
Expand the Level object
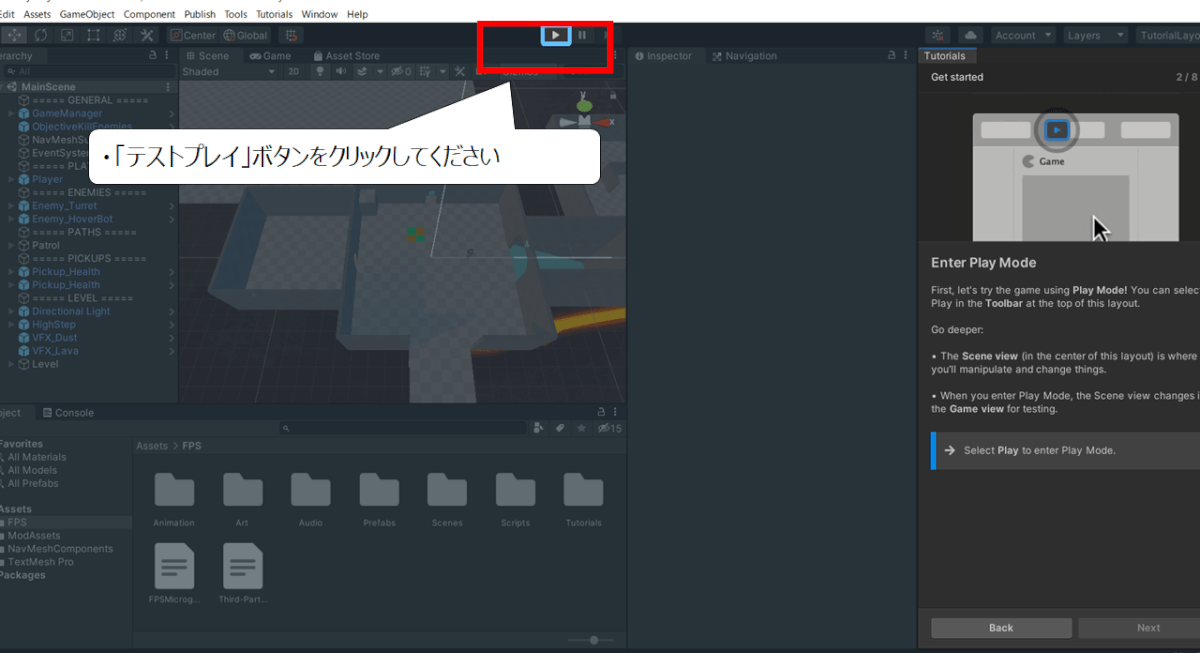pos(11,364)
